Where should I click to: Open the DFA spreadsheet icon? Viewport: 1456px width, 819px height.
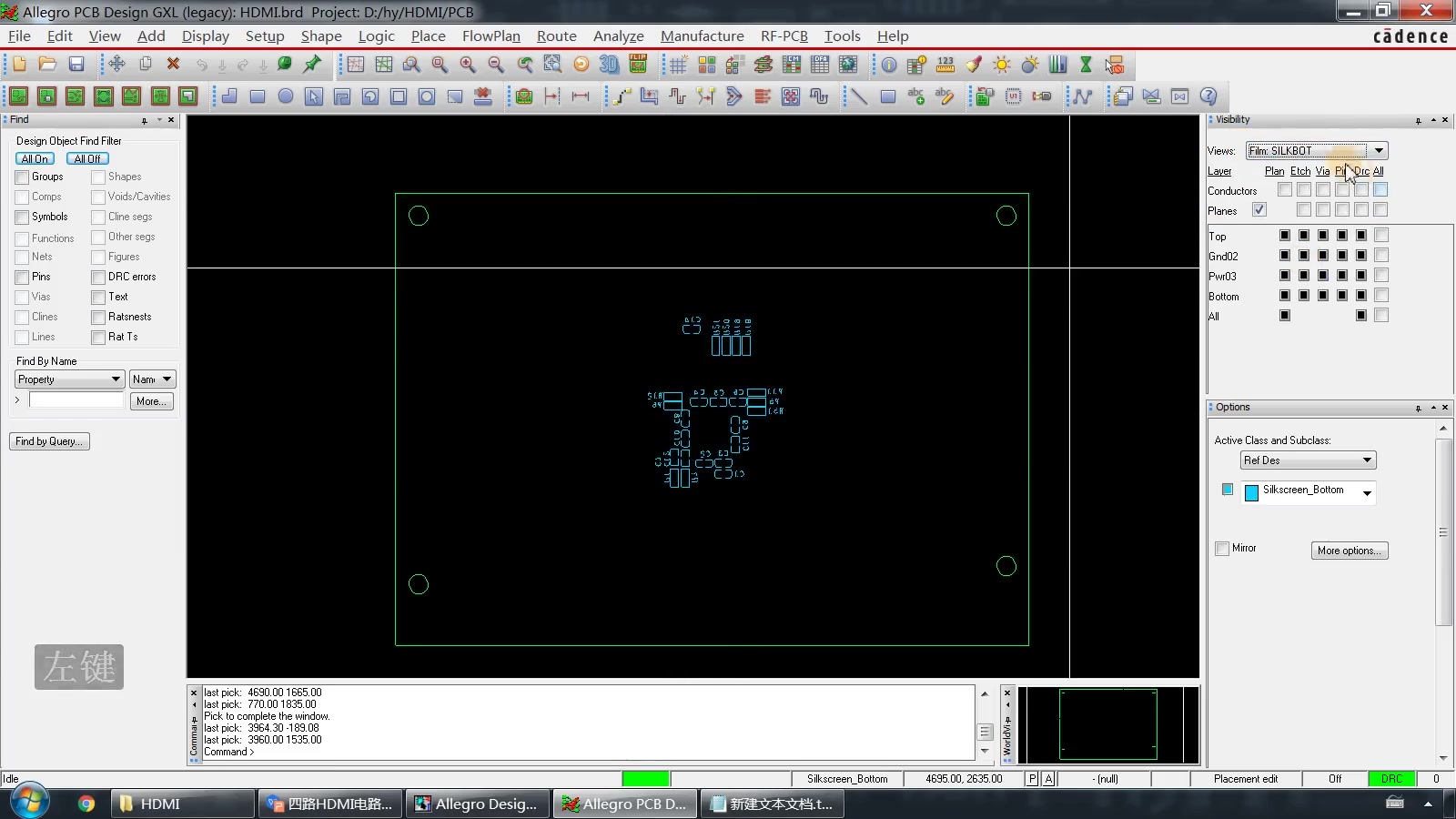(x=820, y=65)
